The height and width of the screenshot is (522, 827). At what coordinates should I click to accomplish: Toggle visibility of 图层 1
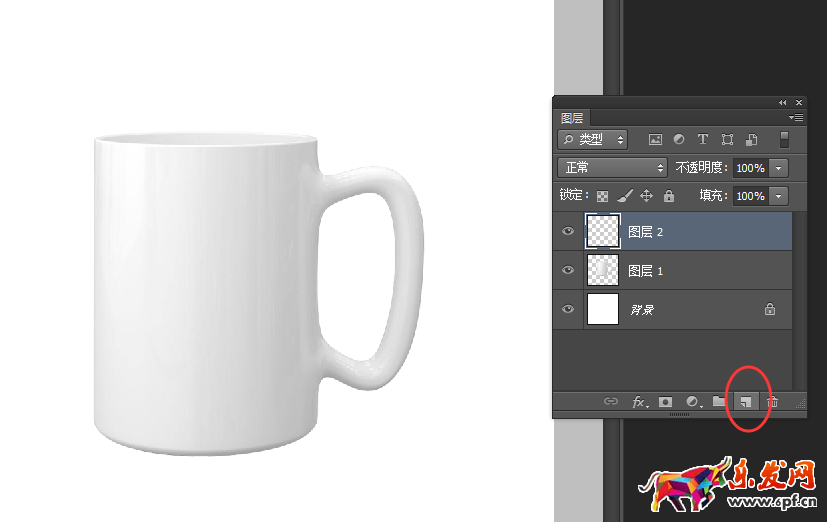point(568,270)
